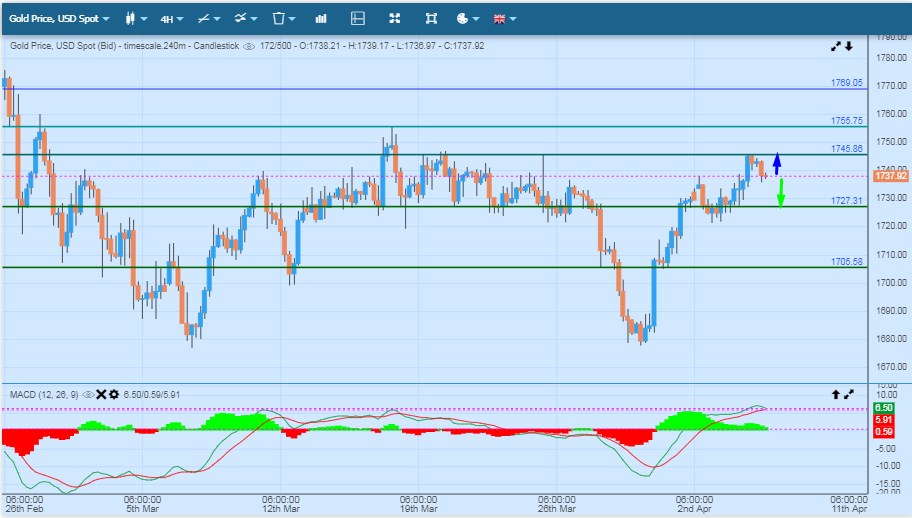Open the UK flag language menu

click(x=504, y=18)
